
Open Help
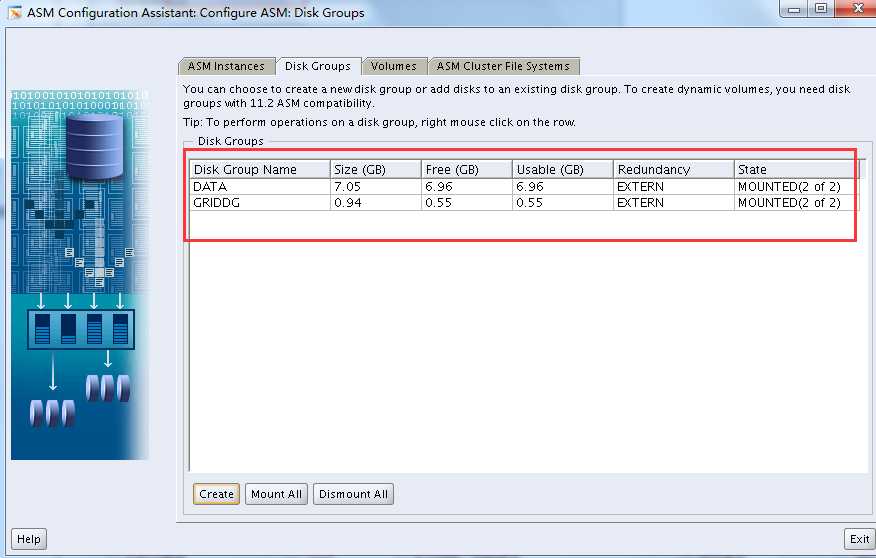point(28,539)
